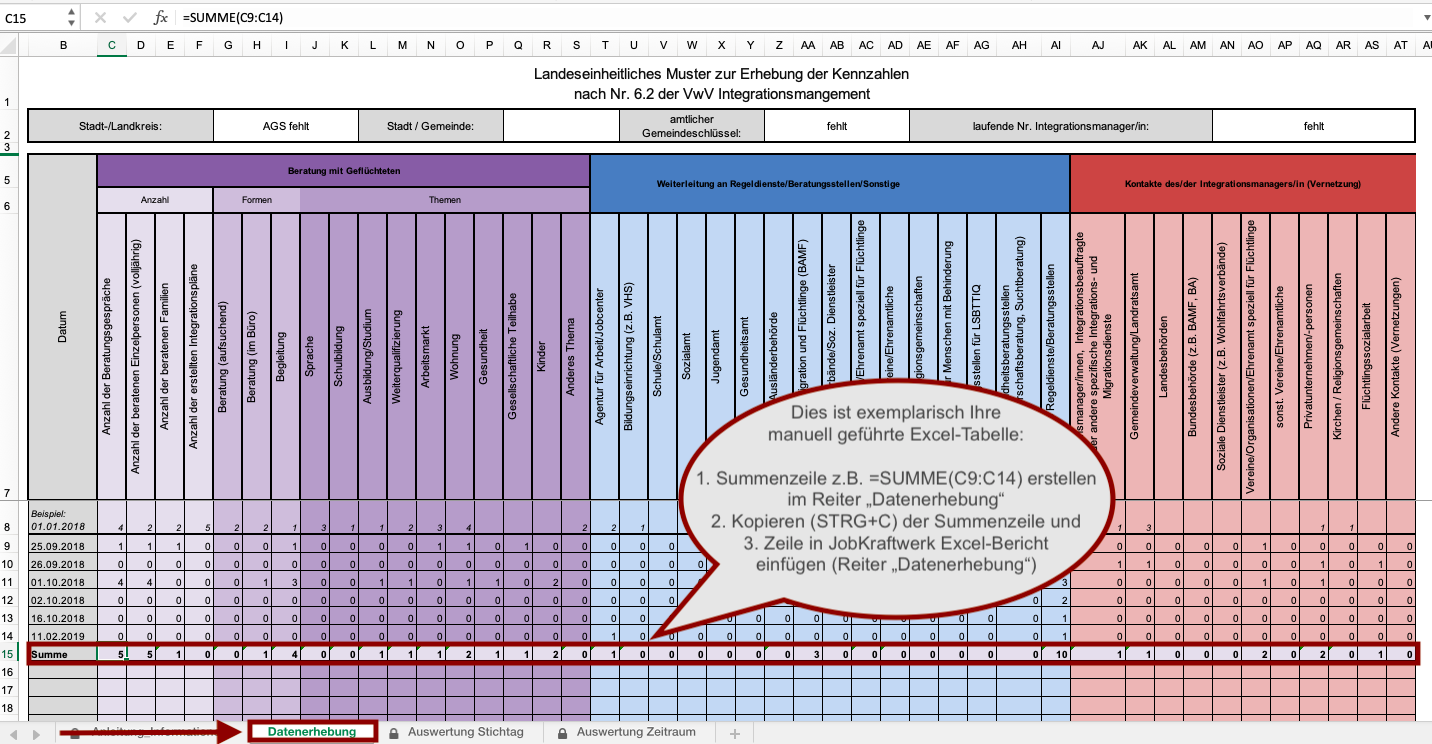Click the 'Themen' subheader cell

pos(446,200)
